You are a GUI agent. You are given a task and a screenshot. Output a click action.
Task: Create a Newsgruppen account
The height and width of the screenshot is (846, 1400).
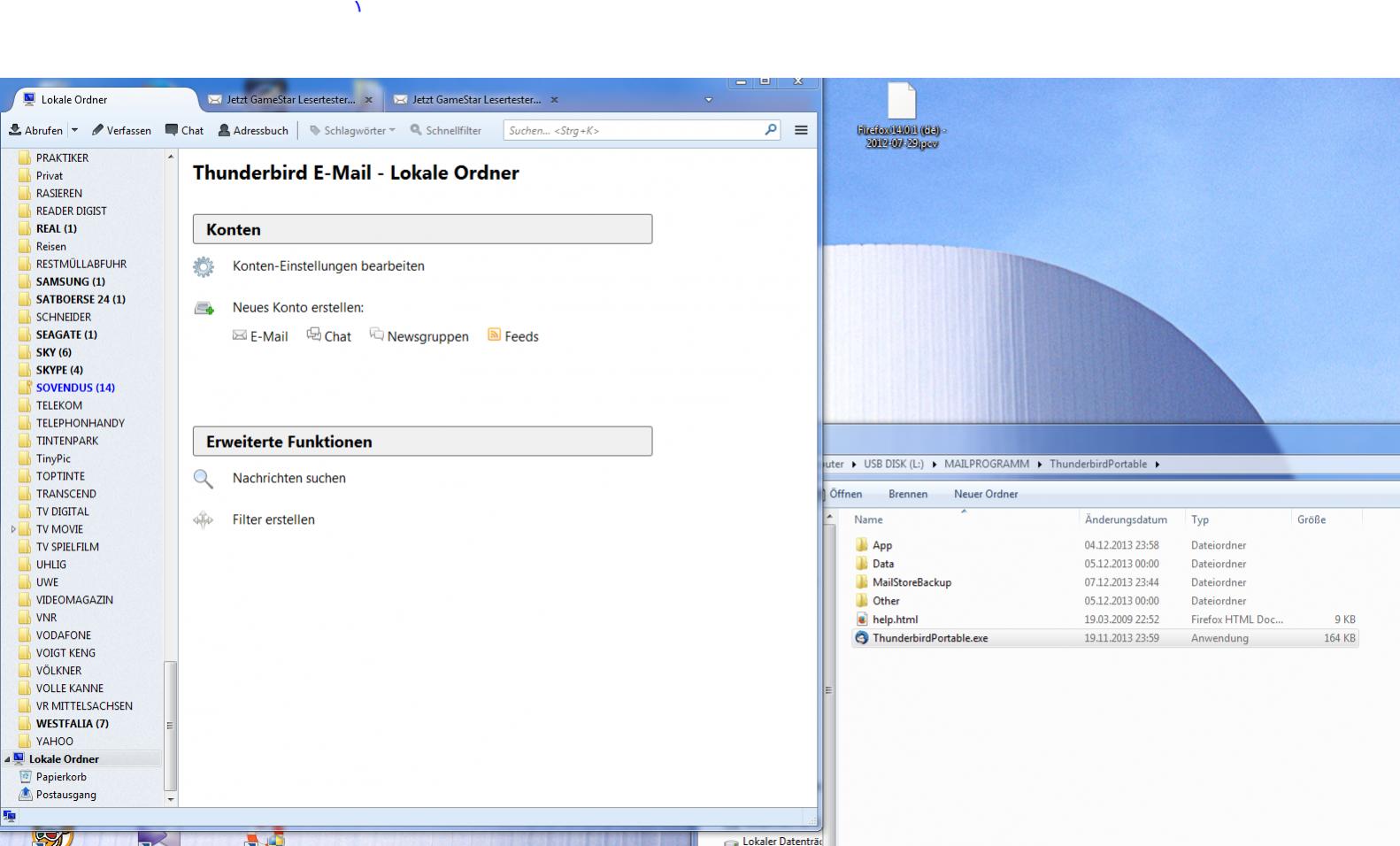point(419,336)
